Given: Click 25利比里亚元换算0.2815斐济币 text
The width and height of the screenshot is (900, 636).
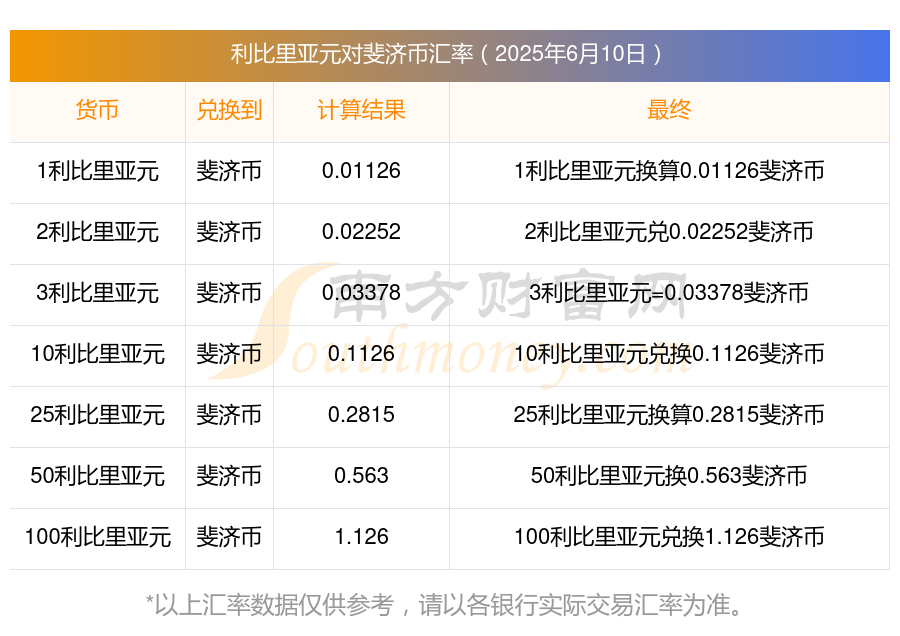Looking at the screenshot, I should tap(669, 414).
